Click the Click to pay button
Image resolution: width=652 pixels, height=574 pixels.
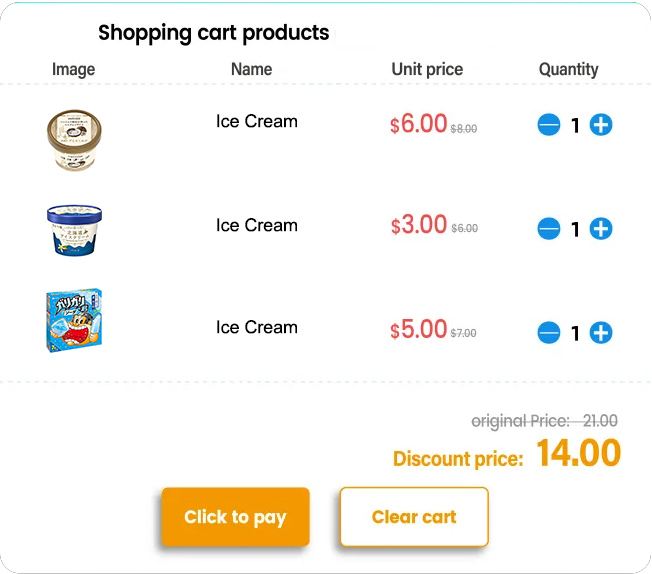pyautogui.click(x=235, y=517)
